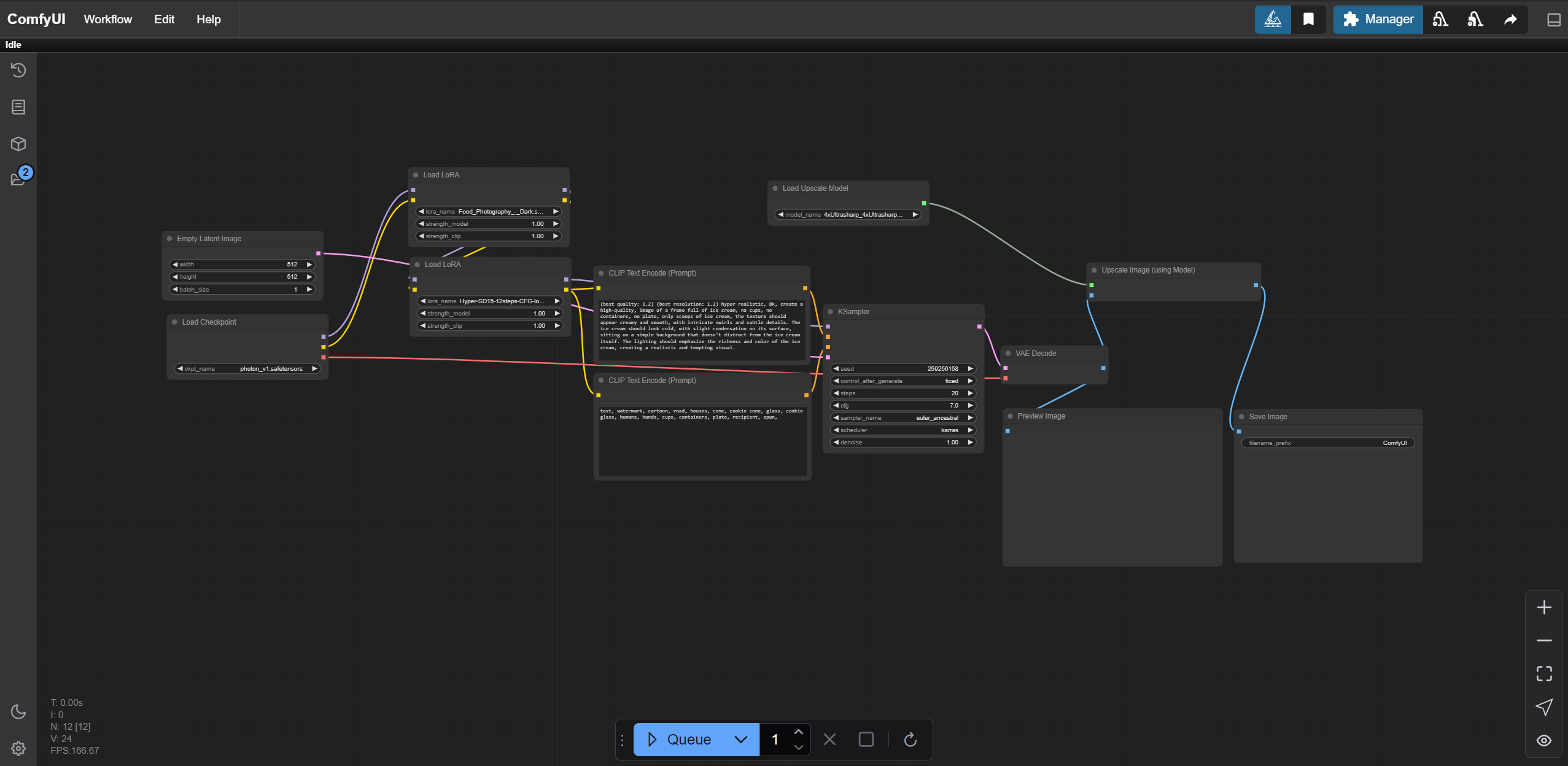
Task: Open the Workflow menu
Action: pyautogui.click(x=107, y=20)
